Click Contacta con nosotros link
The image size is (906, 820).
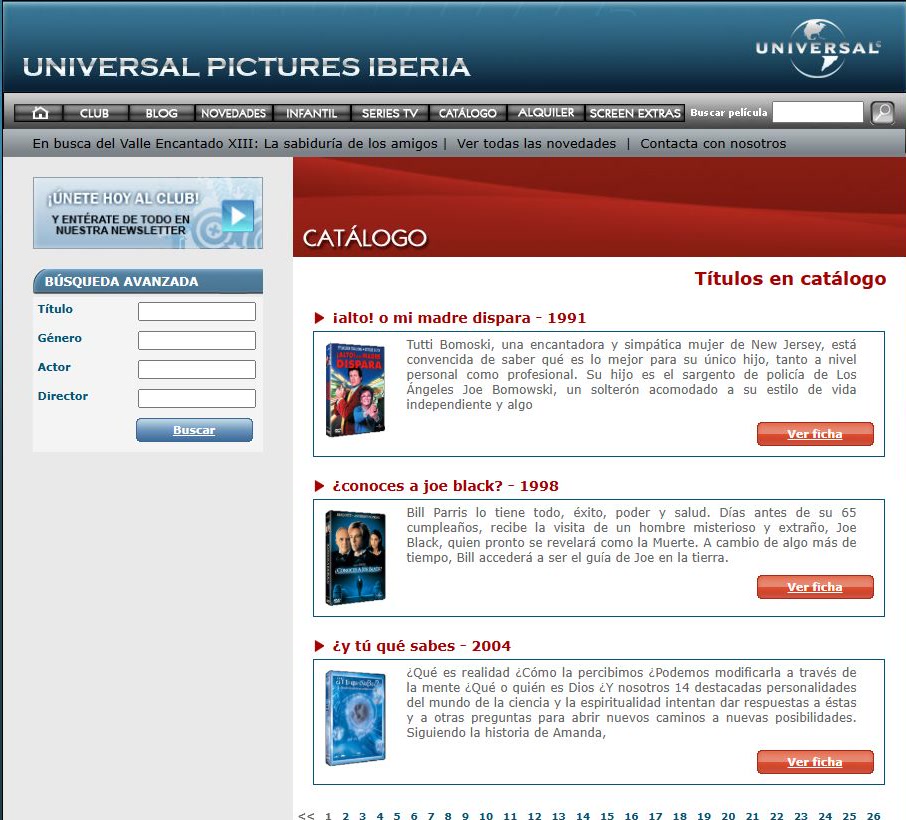[713, 143]
